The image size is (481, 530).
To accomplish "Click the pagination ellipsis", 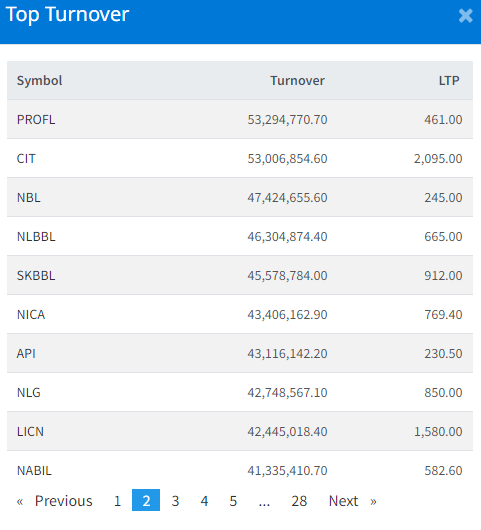I will click(264, 502).
